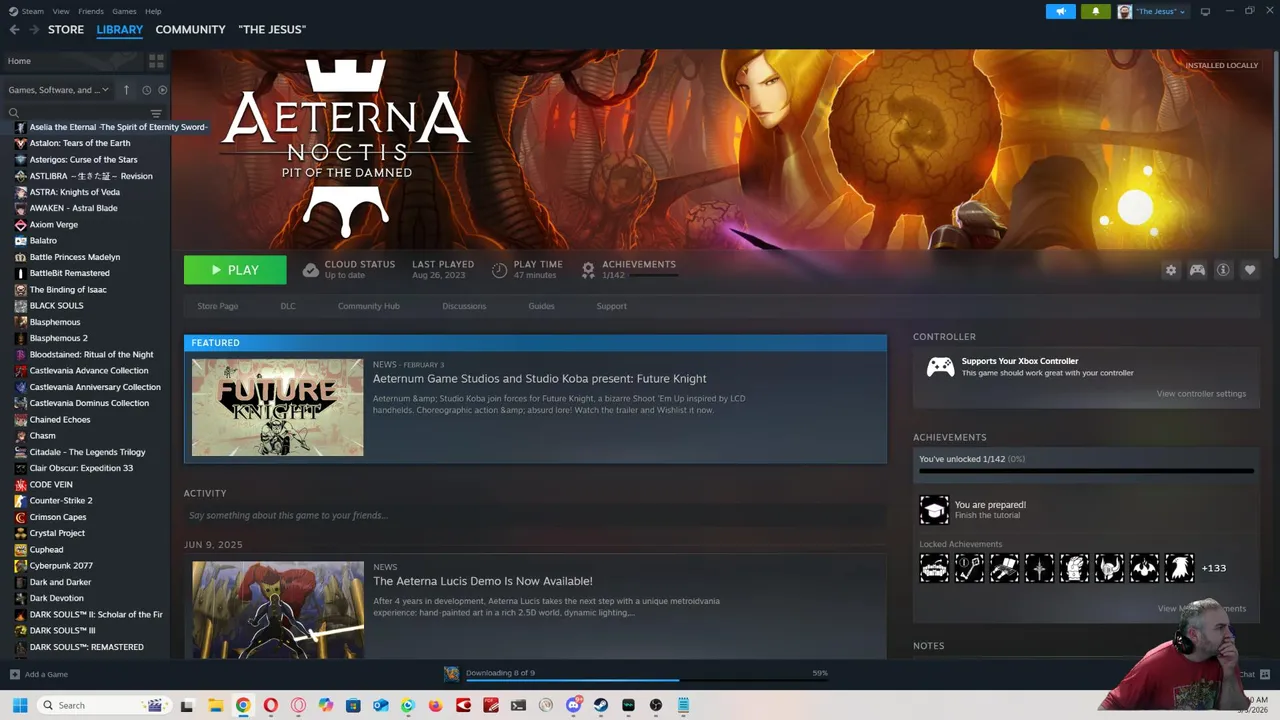Screen dimensions: 1280x720
Task: Open the Community Hub link
Action: (x=369, y=306)
